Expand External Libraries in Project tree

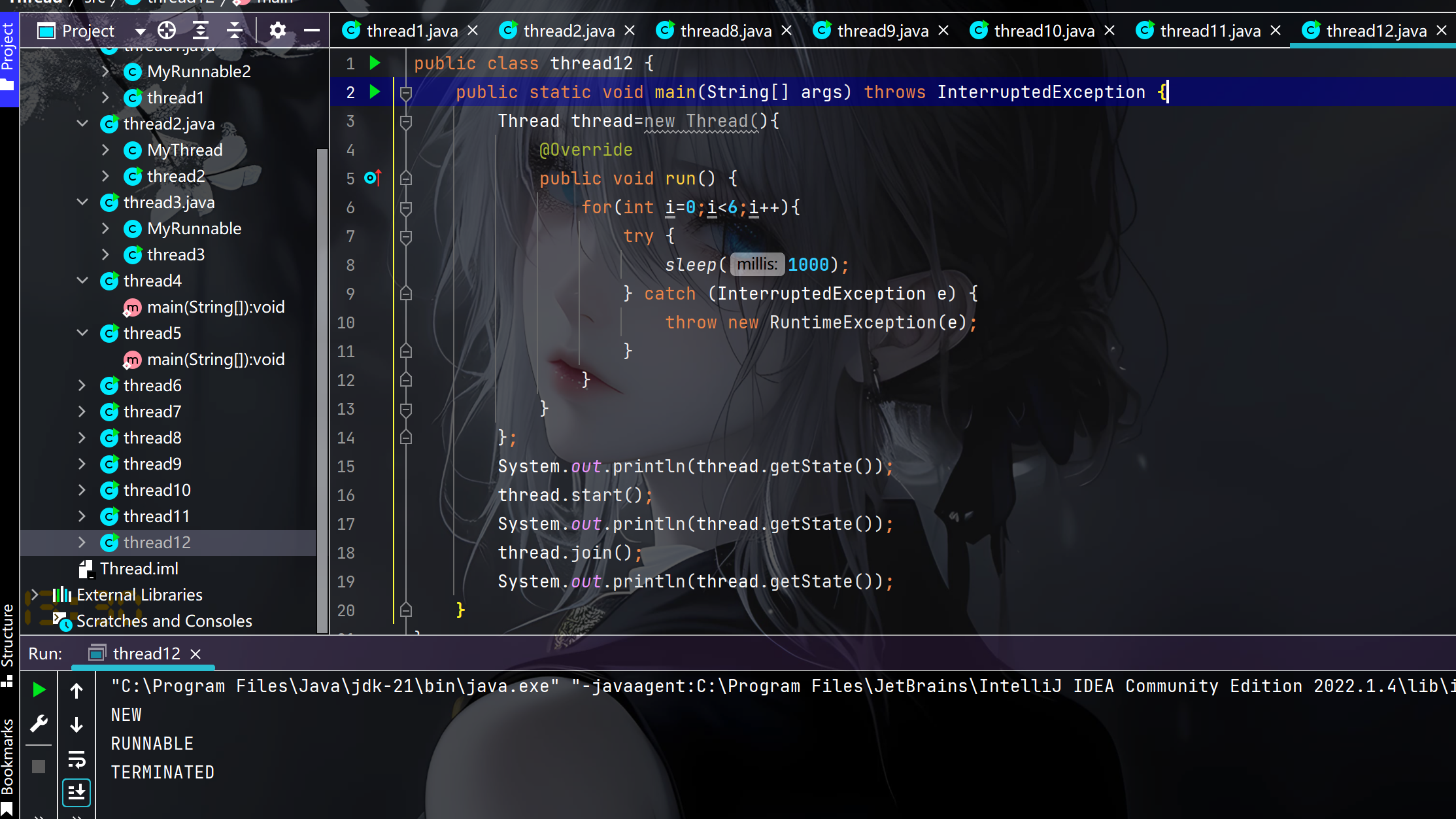35,594
